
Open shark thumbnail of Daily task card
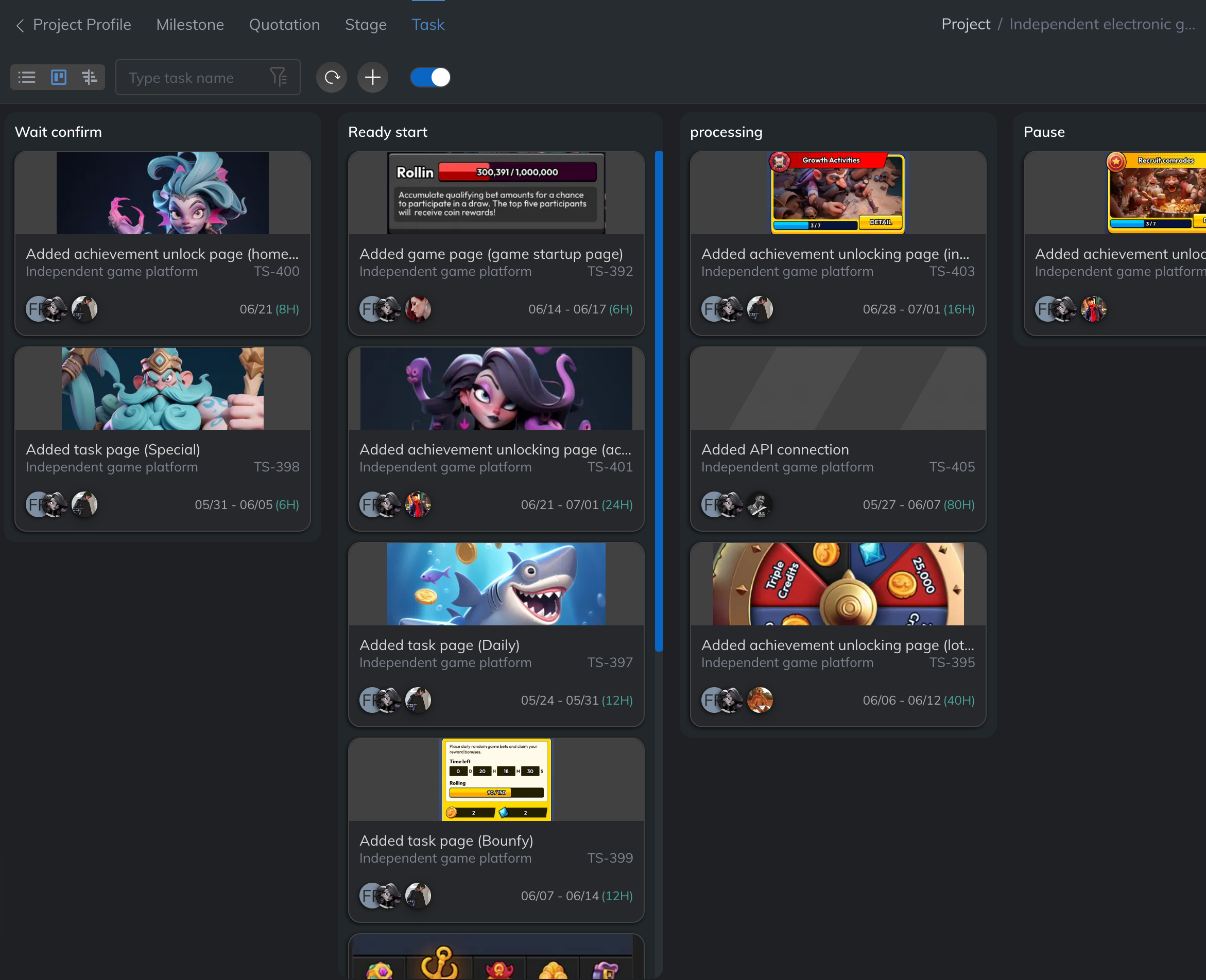click(x=496, y=584)
